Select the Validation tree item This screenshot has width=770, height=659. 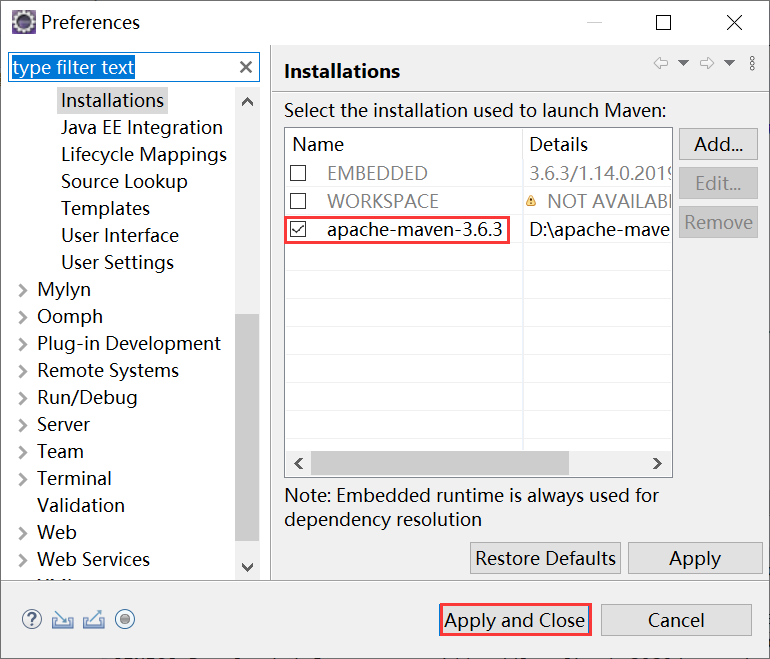[x=81, y=505]
